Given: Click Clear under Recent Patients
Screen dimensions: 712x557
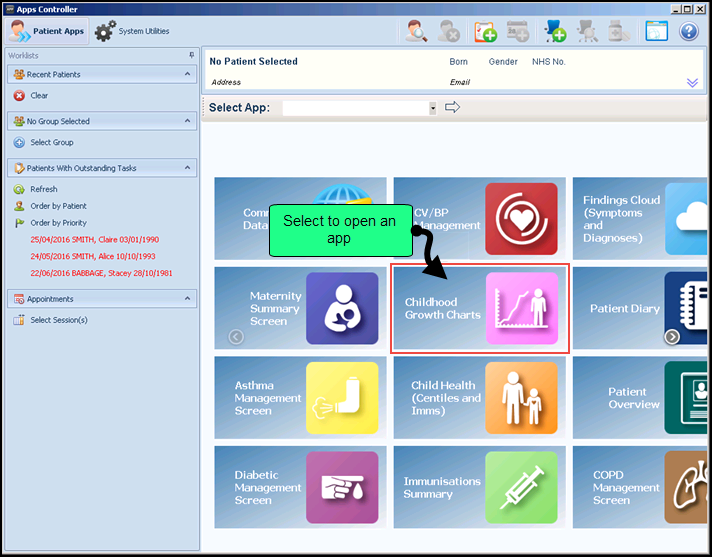Looking at the screenshot, I should click(39, 96).
